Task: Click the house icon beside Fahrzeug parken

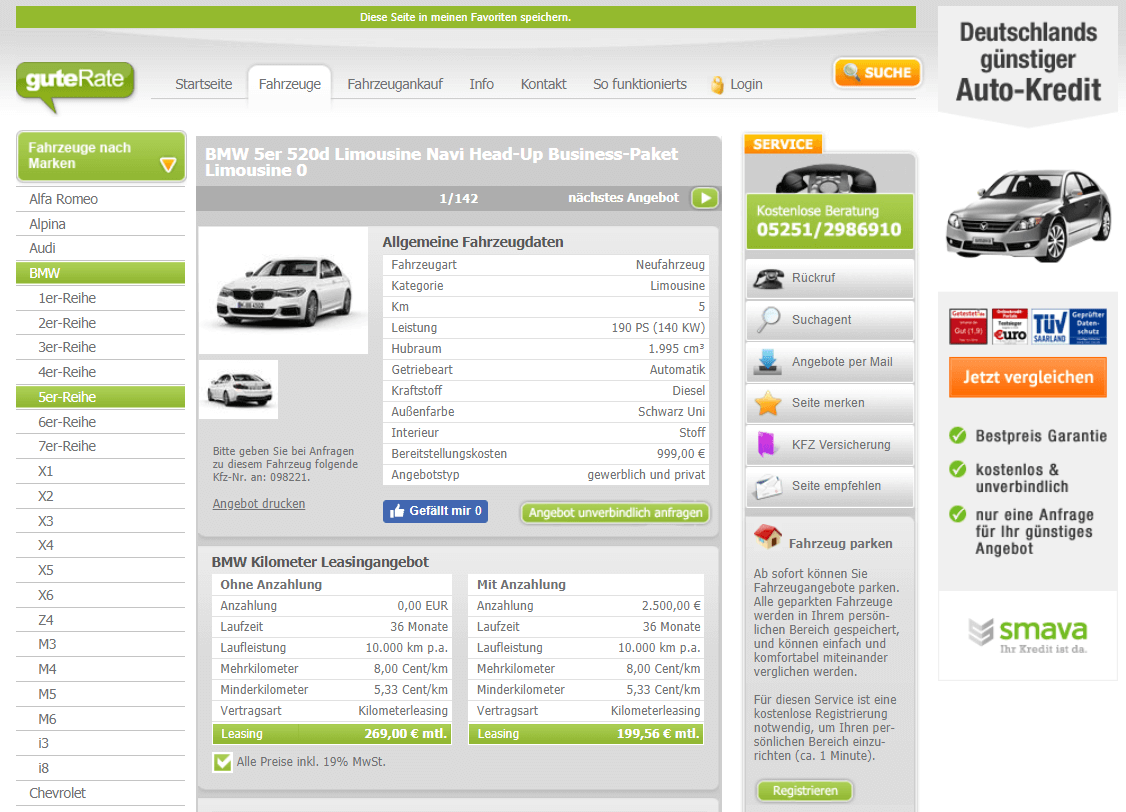Action: point(768,536)
